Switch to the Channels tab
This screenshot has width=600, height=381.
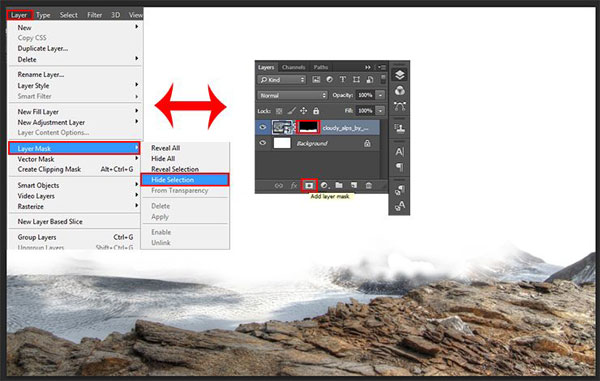click(x=293, y=67)
